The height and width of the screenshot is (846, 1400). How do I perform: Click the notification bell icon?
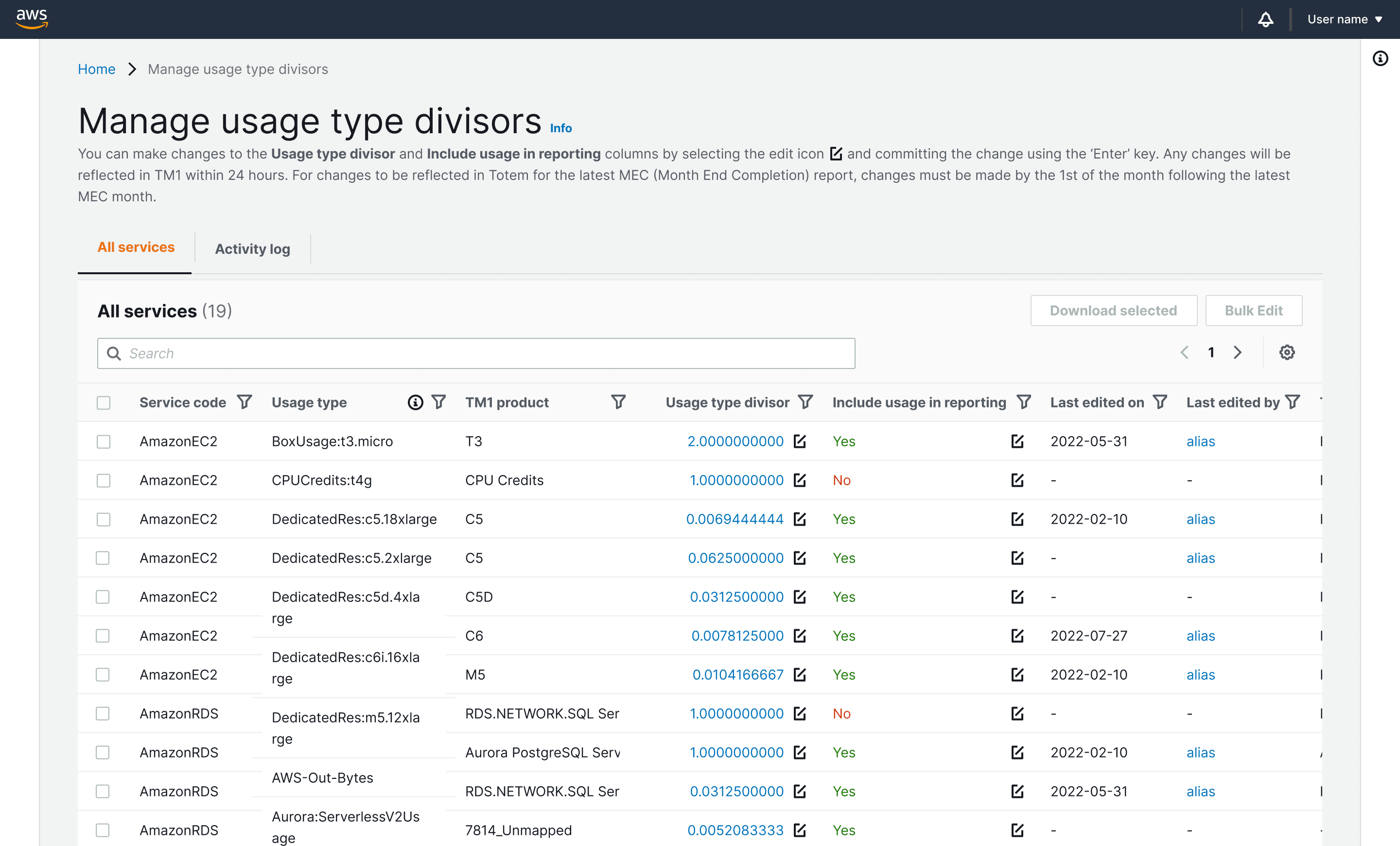[x=1265, y=19]
